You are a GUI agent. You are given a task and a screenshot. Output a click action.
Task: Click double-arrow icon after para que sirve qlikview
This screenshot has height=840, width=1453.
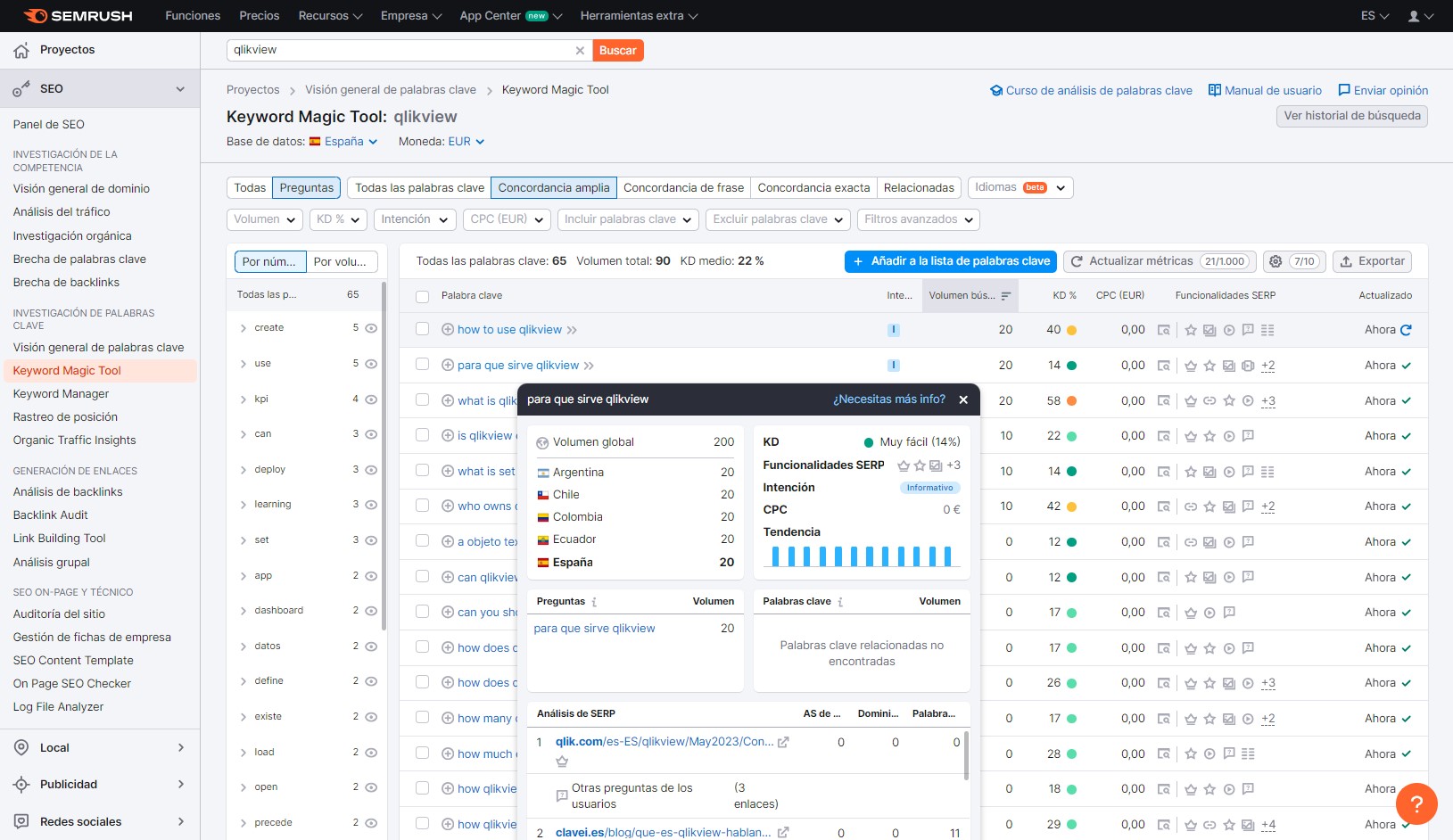[x=589, y=366]
